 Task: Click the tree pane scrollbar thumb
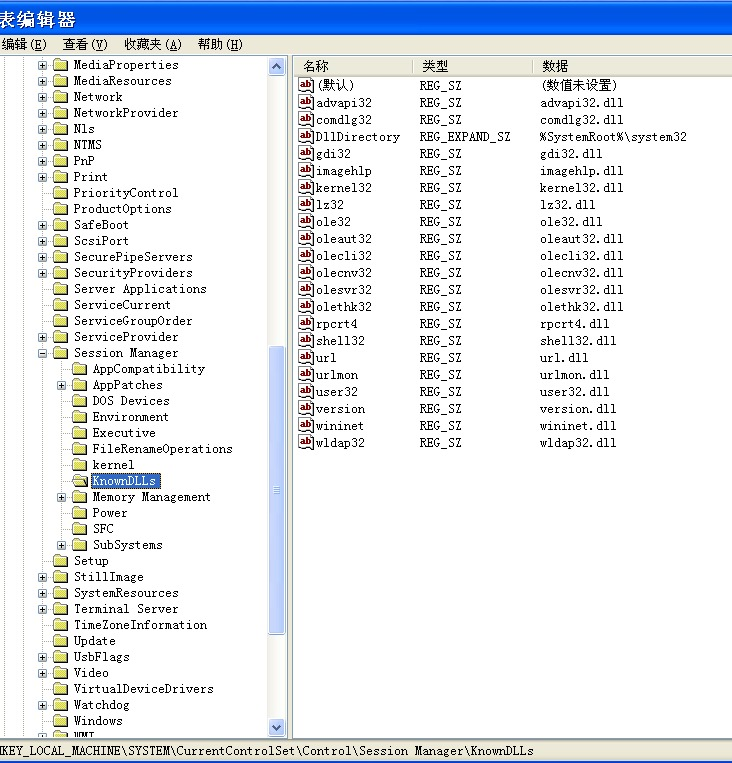[x=276, y=490]
